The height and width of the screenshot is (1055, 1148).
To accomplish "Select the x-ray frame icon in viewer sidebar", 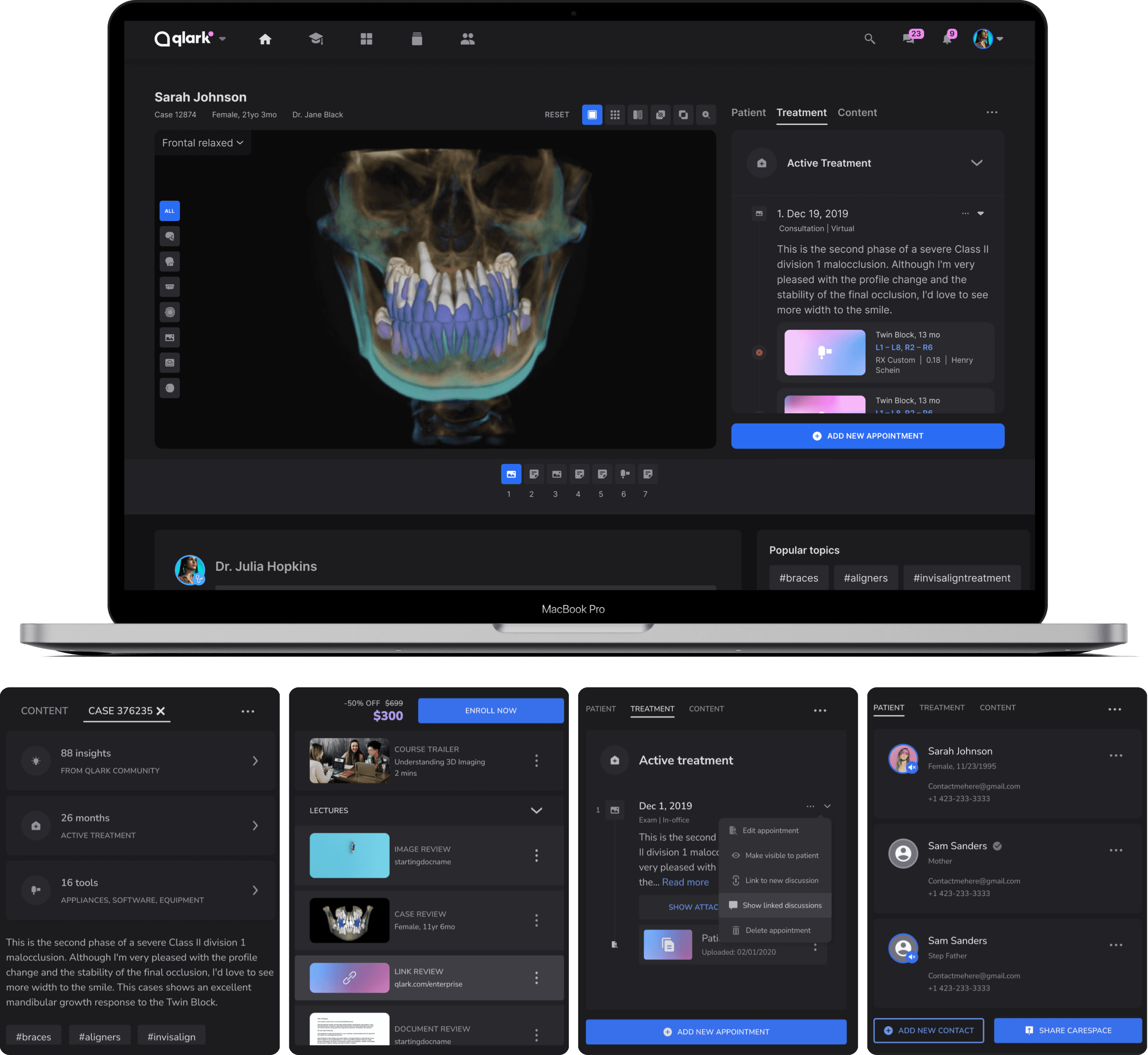I will [169, 363].
